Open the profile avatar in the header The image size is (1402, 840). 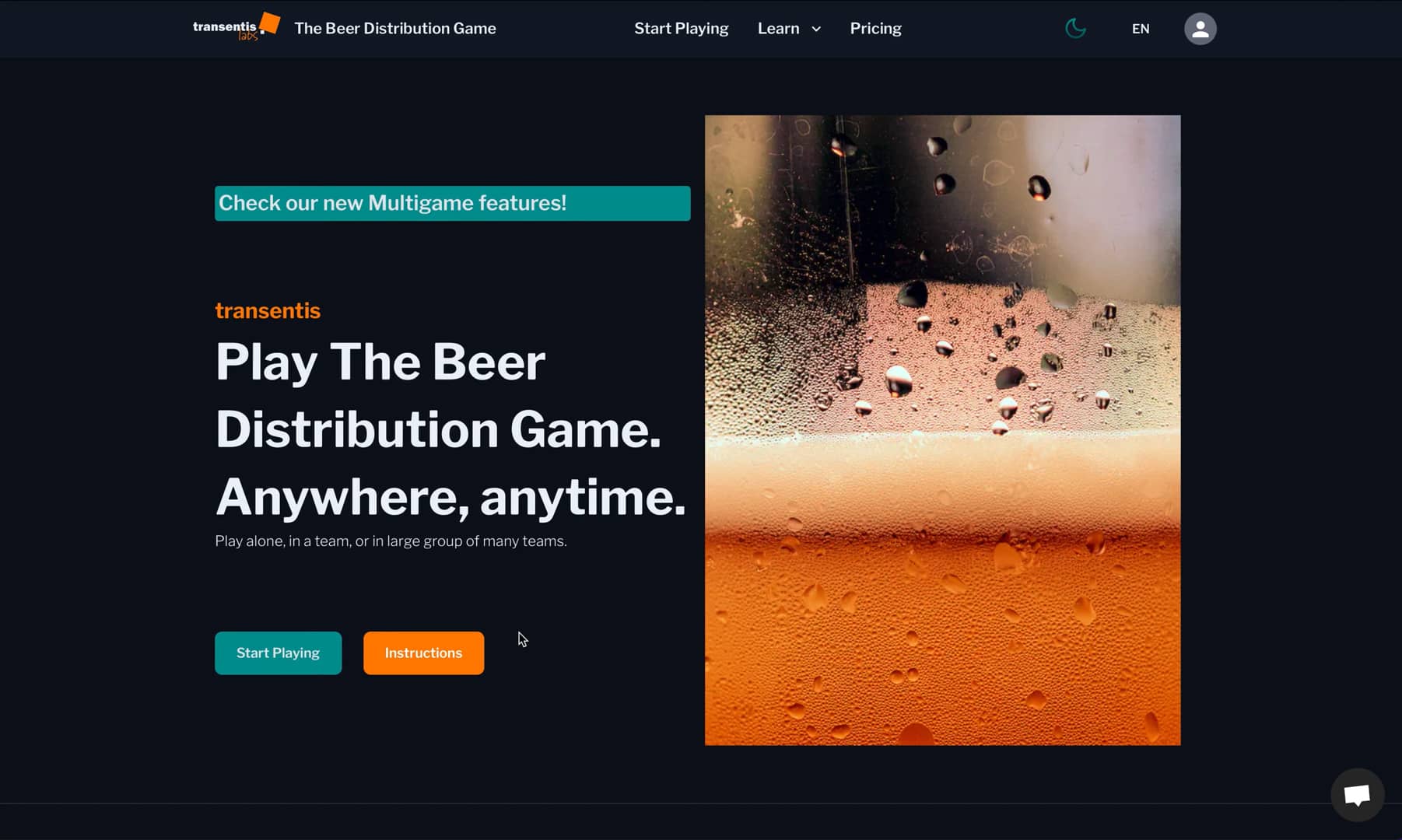pyautogui.click(x=1200, y=28)
